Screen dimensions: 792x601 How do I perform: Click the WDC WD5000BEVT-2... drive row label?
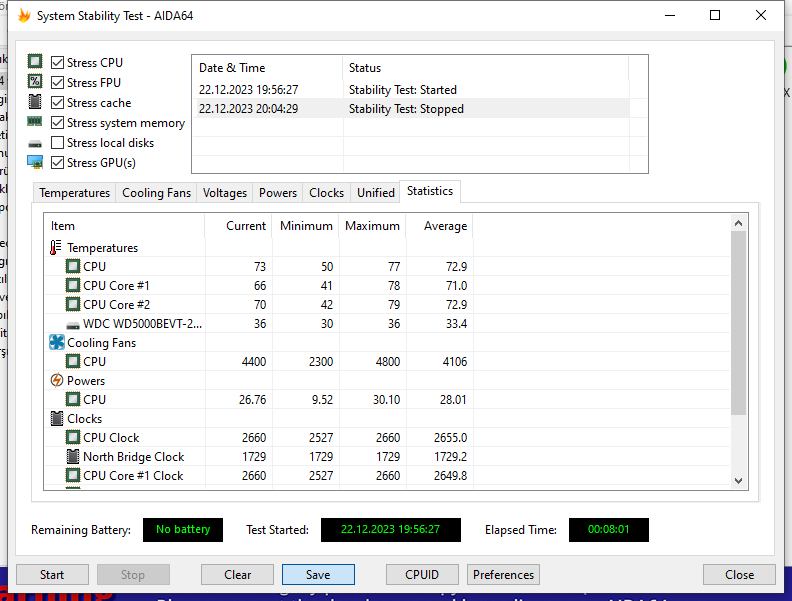(x=142, y=324)
